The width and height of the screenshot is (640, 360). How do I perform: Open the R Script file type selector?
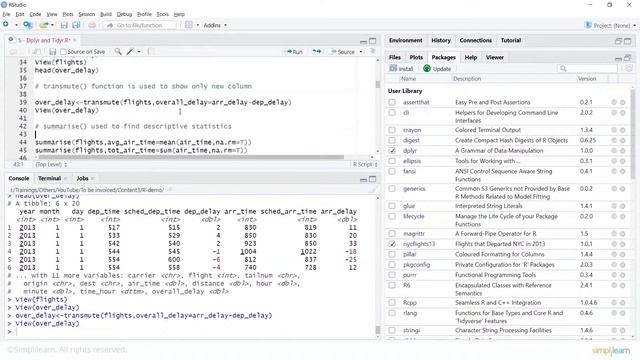(365, 164)
